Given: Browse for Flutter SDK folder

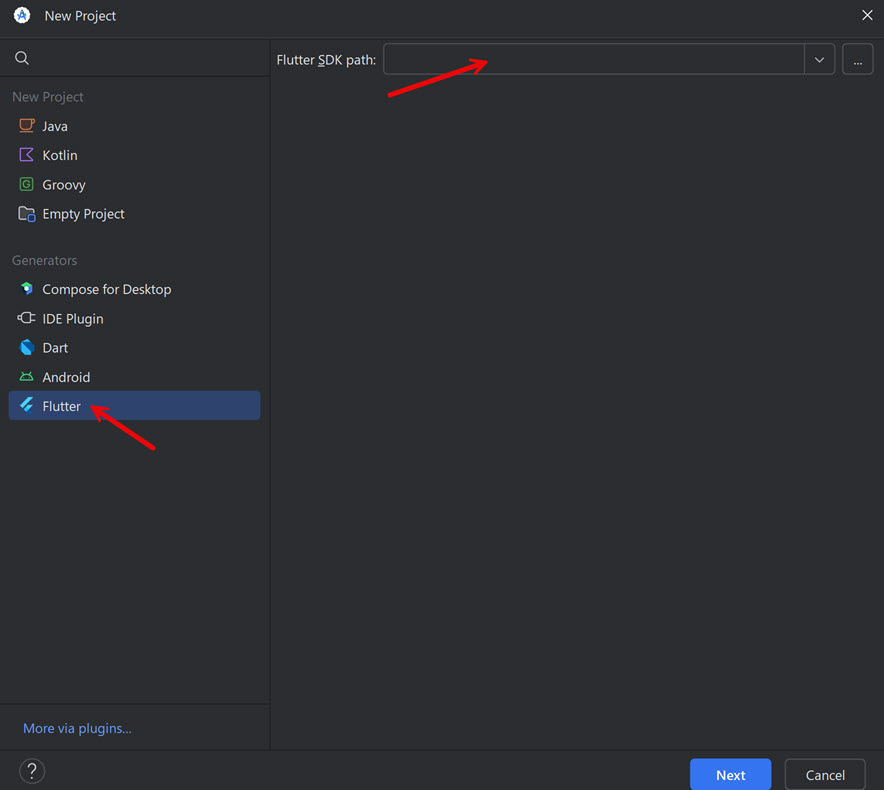Looking at the screenshot, I should click(857, 59).
